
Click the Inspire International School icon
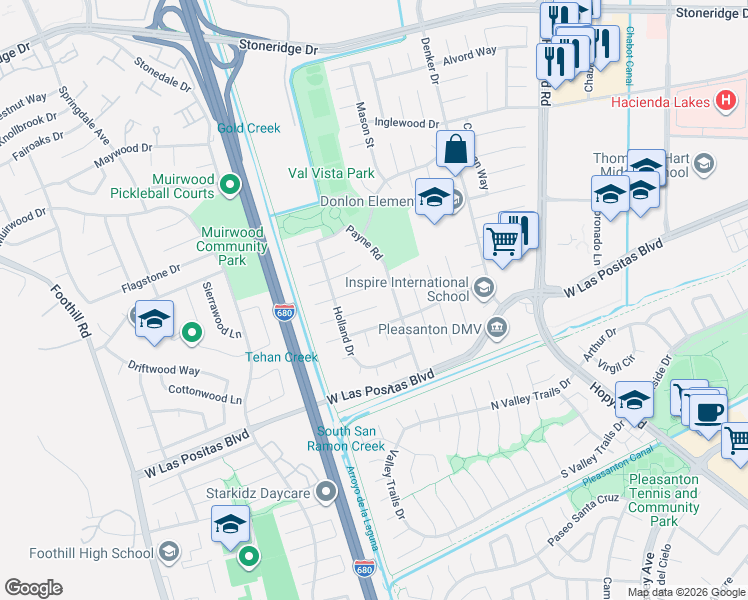484,288
